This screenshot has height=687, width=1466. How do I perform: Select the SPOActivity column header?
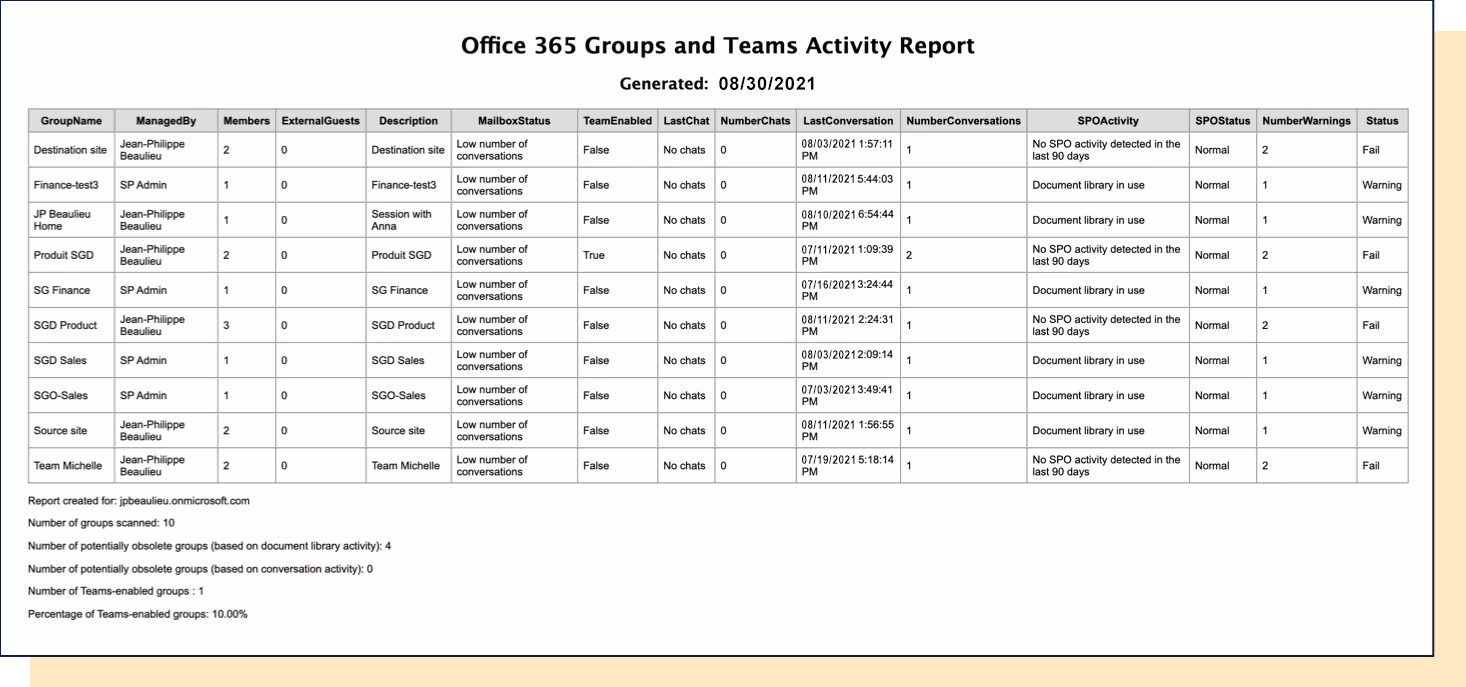(x=1108, y=121)
